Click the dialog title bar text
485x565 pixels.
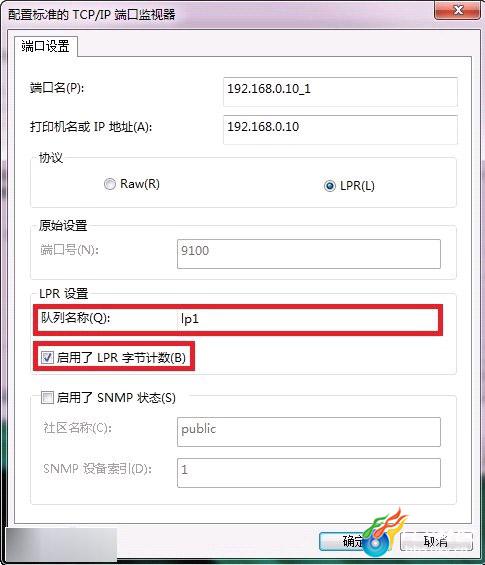(92, 14)
